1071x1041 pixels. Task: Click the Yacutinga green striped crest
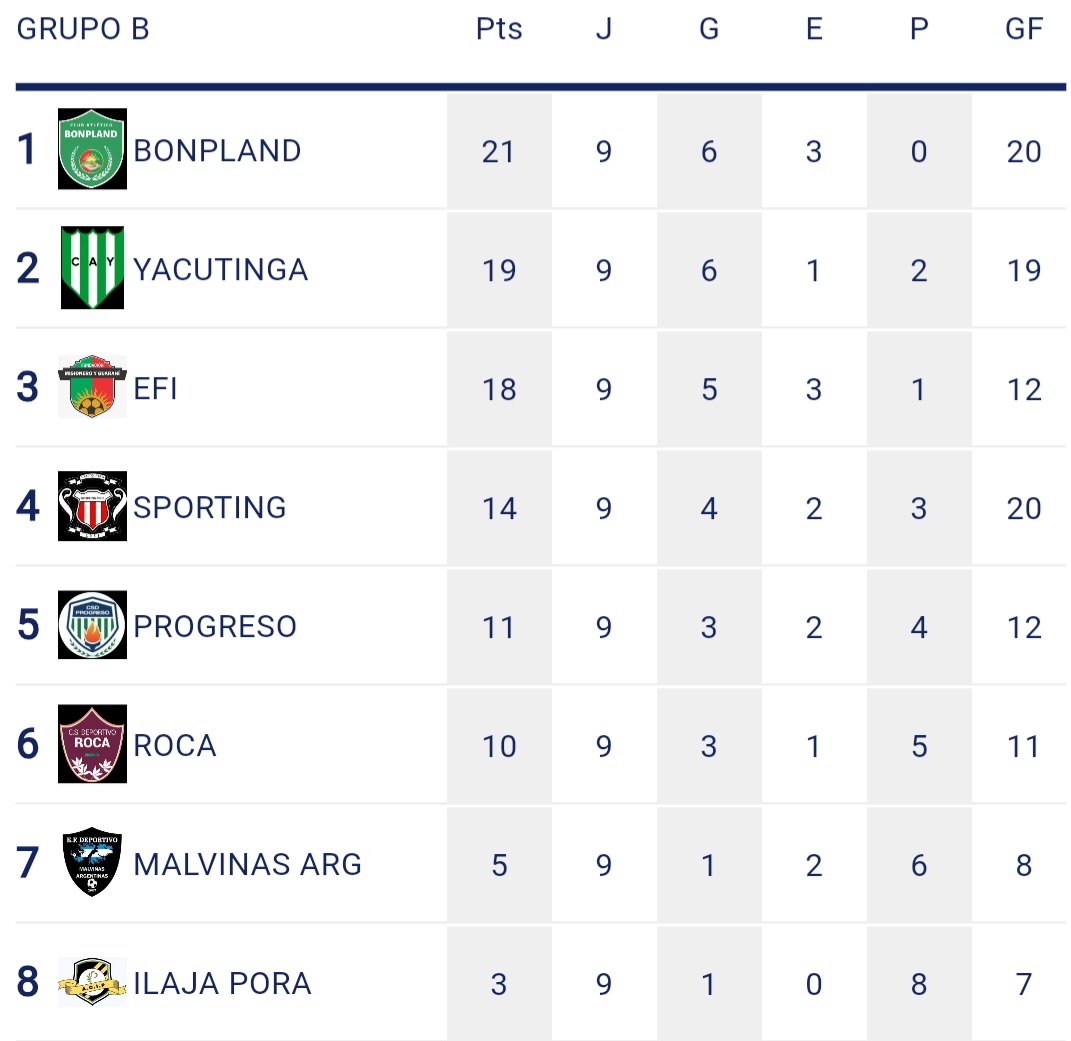92,268
